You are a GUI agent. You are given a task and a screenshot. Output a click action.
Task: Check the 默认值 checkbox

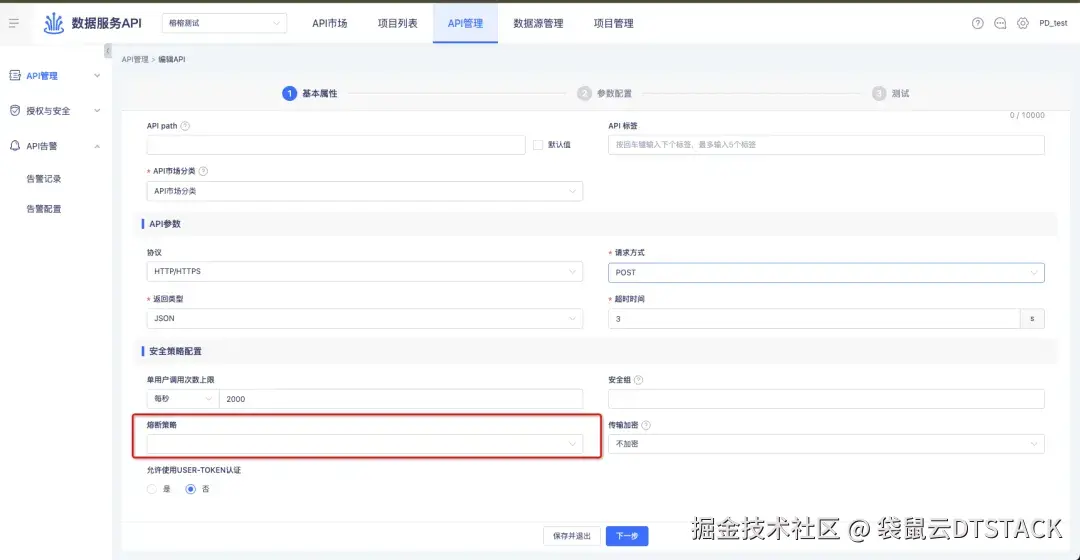pos(538,145)
